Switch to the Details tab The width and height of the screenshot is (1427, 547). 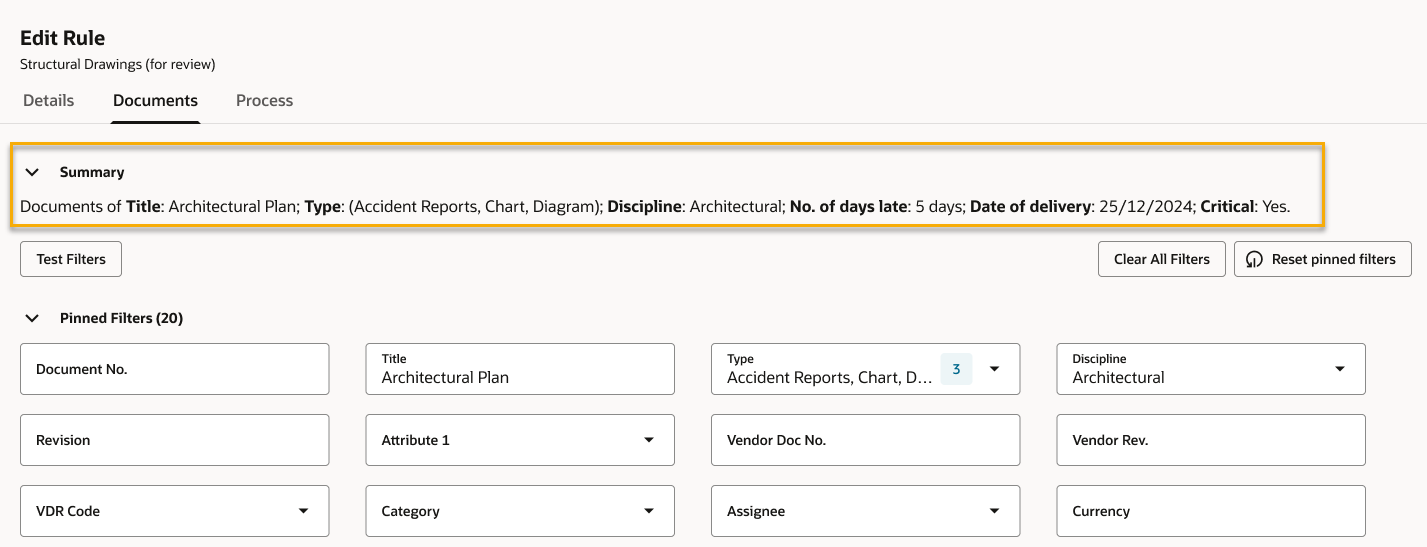pos(48,100)
